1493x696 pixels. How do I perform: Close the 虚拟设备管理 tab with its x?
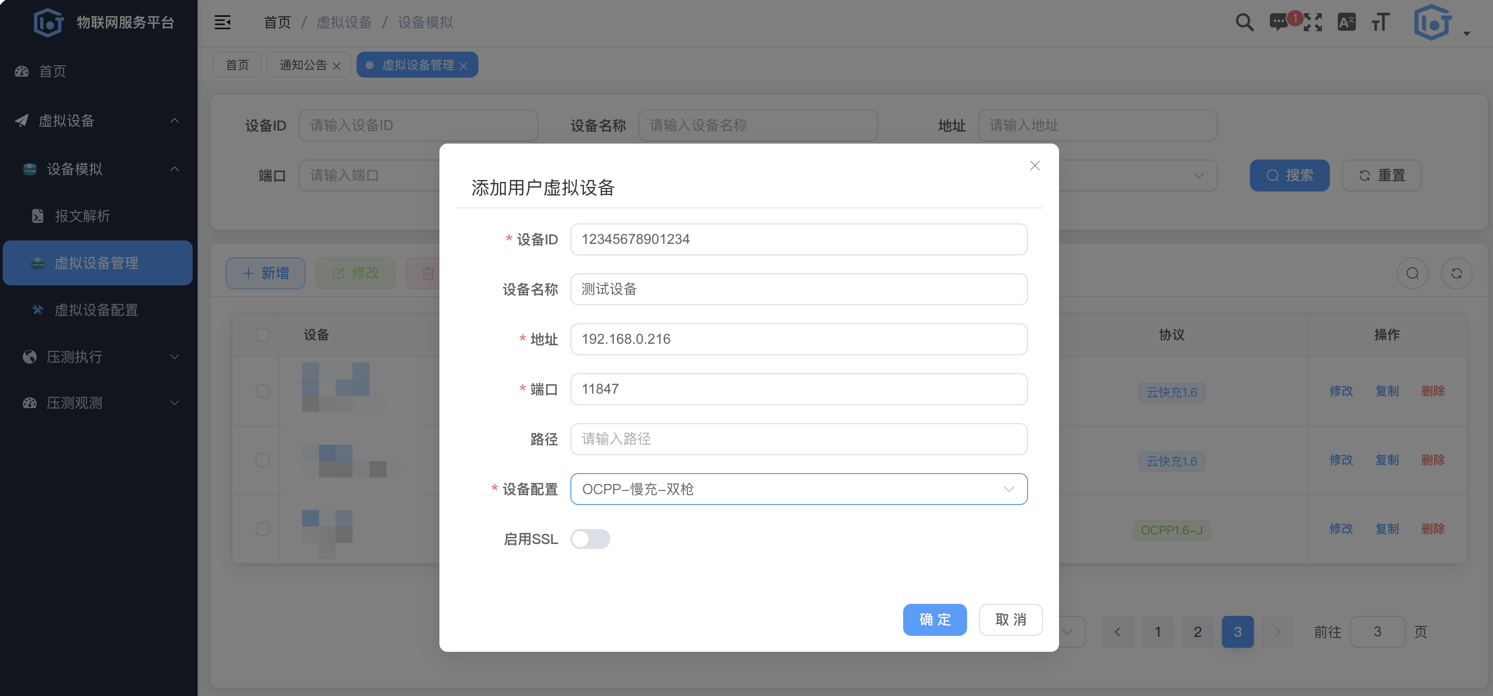[x=464, y=66]
